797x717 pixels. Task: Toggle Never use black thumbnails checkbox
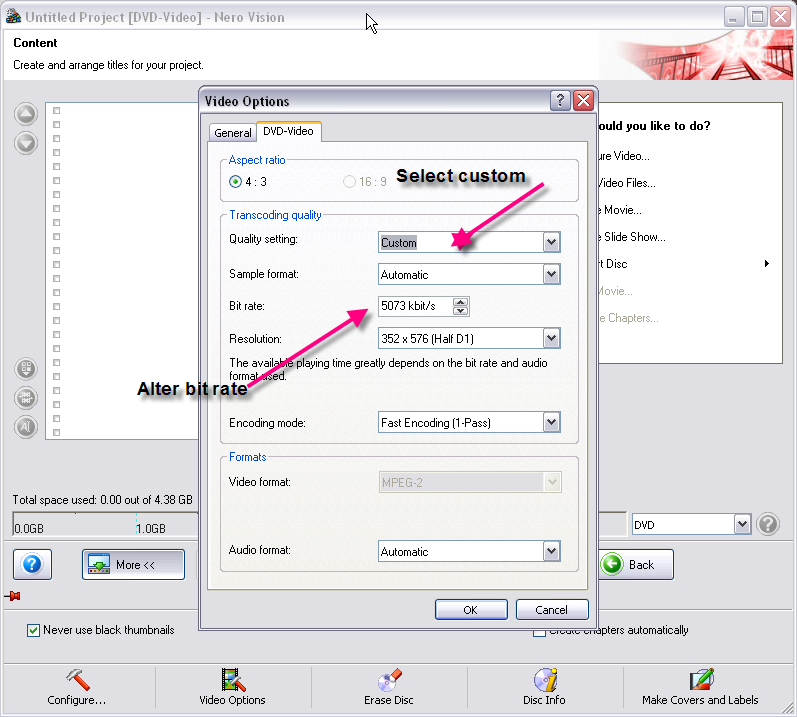click(x=34, y=630)
